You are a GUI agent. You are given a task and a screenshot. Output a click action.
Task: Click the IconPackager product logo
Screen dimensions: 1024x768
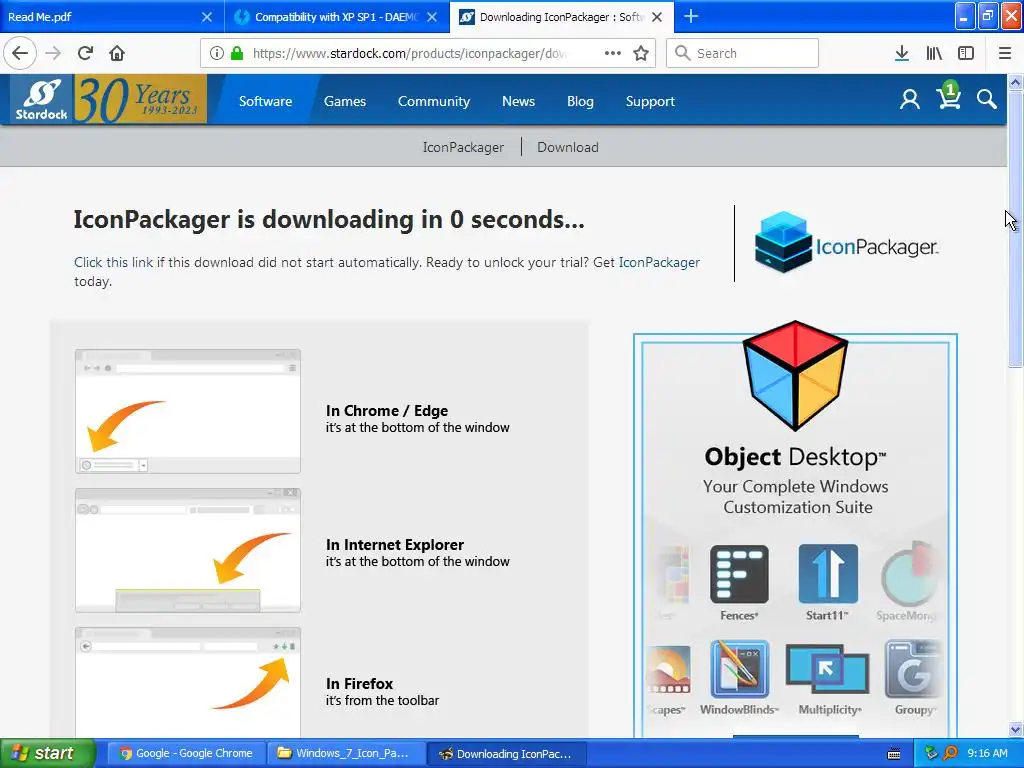[x=846, y=242]
